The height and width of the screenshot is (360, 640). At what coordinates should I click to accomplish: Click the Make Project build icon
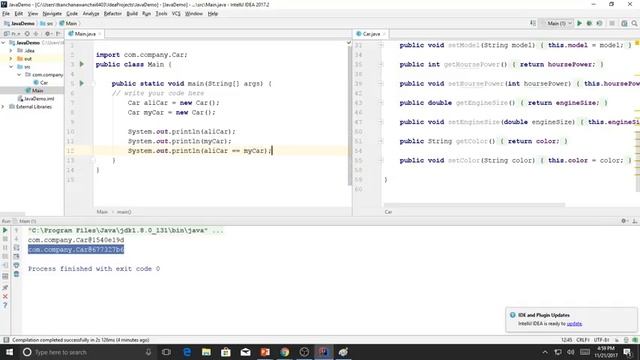point(533,24)
